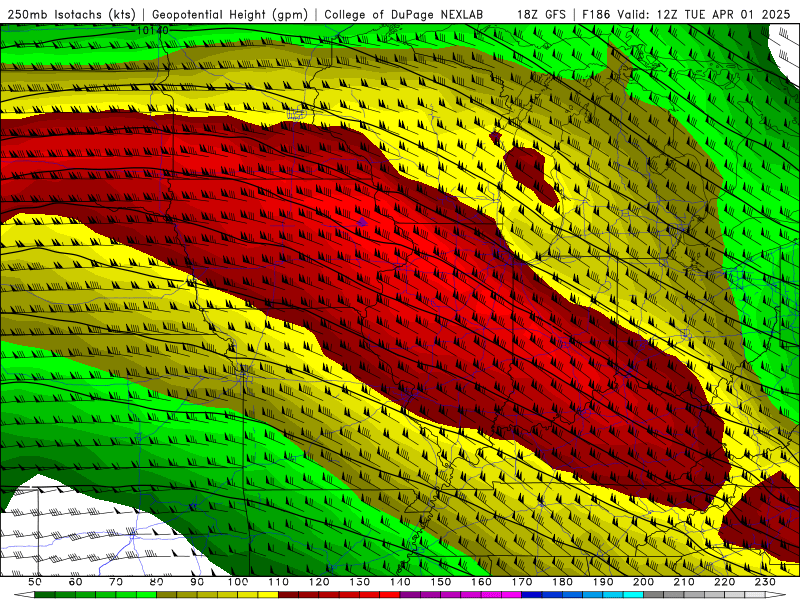Select bright red swatch just before 140
Image resolution: width=800 pixels, height=600 pixels.
[x=390, y=595]
